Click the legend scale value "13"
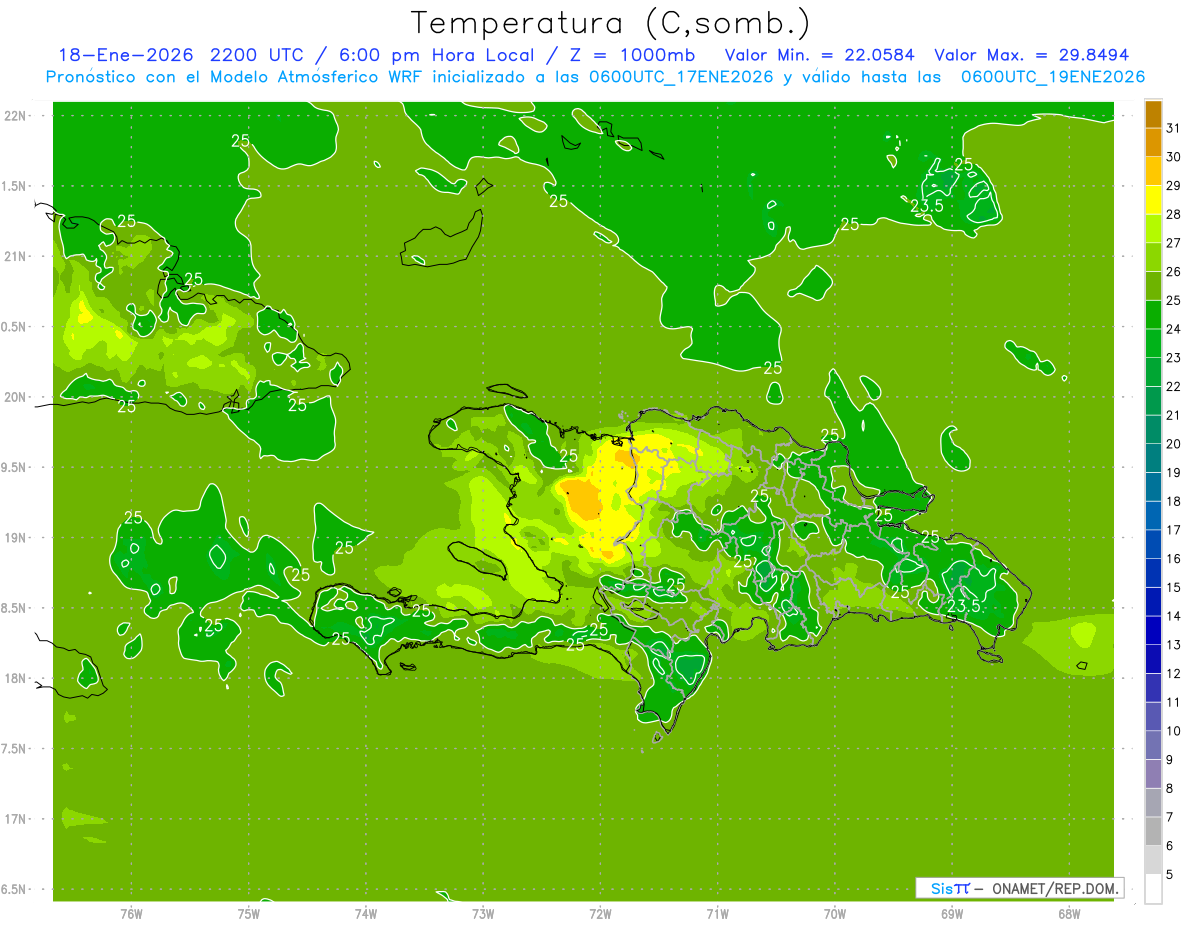Viewport: 1200px width, 927px height. point(1174,645)
